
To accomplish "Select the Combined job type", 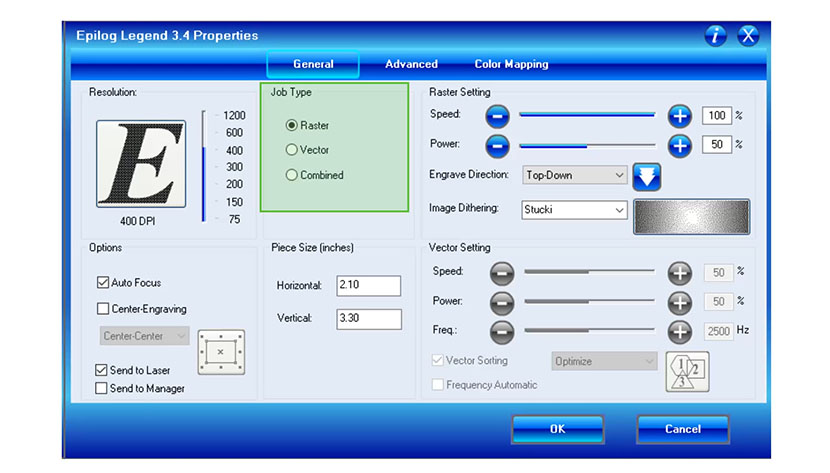I will point(292,175).
